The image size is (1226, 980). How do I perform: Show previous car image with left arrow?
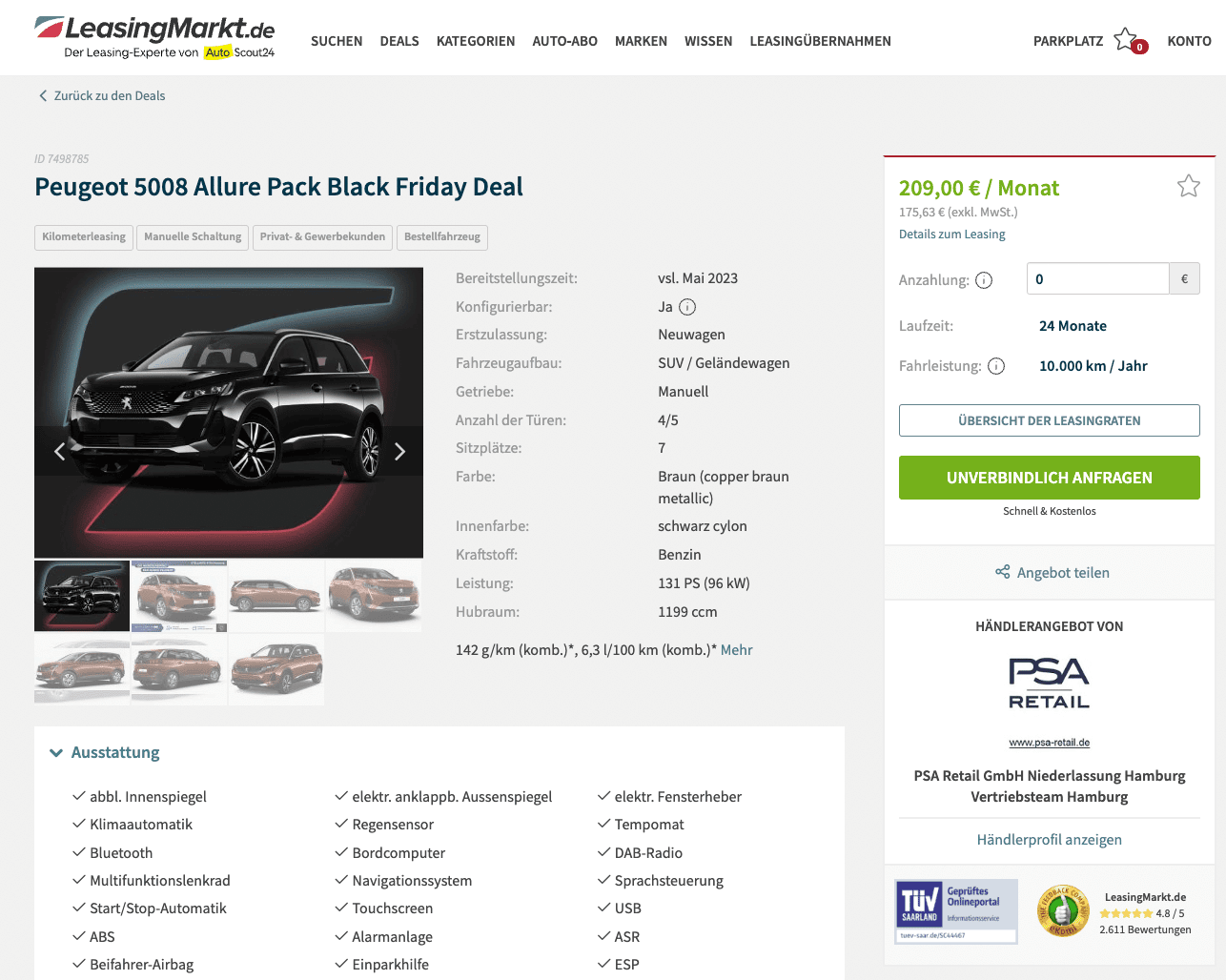click(59, 452)
